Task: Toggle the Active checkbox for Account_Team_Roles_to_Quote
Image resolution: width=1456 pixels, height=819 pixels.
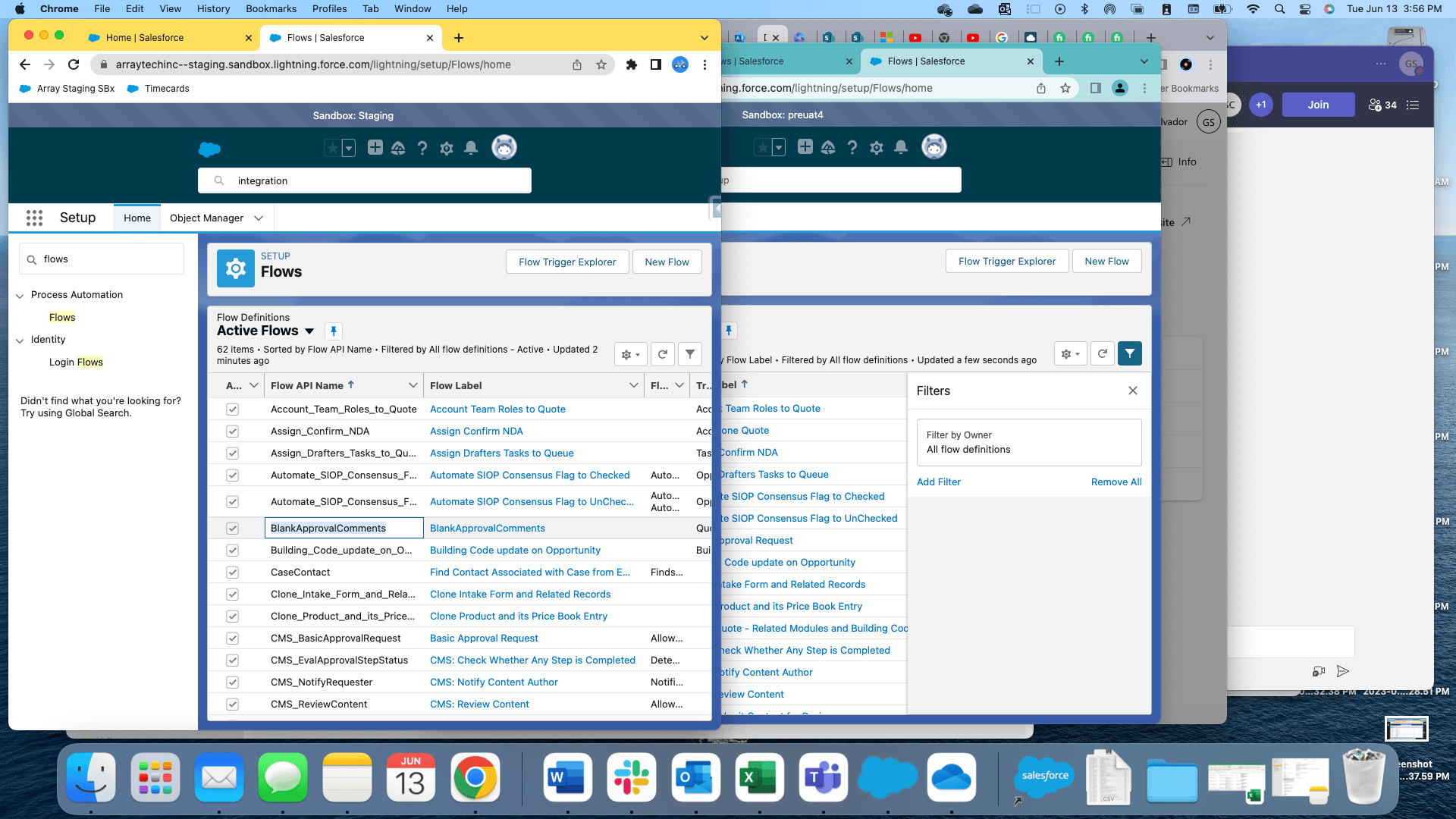Action: pyautogui.click(x=233, y=409)
